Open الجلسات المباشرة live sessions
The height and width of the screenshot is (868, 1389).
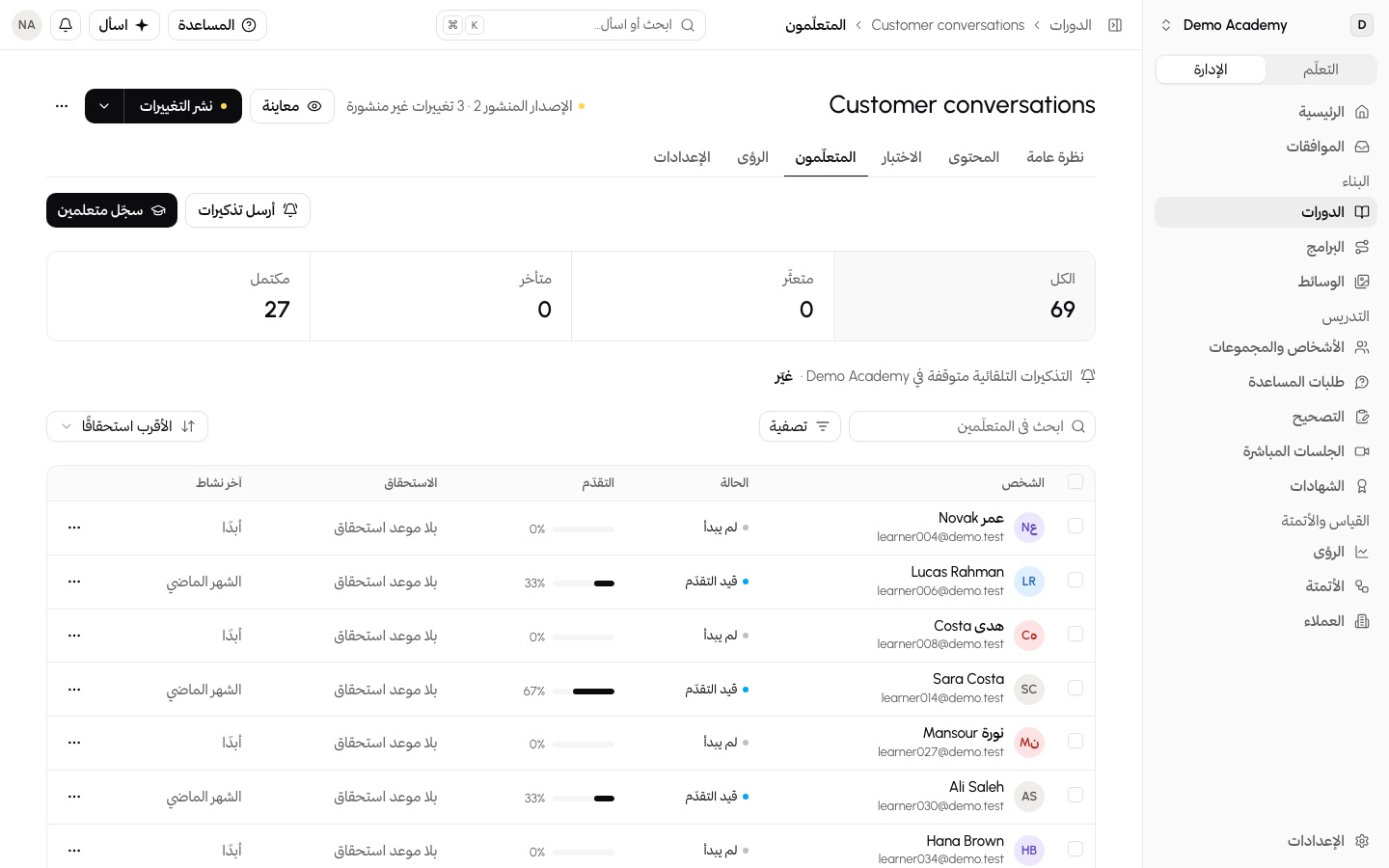coord(1266,451)
